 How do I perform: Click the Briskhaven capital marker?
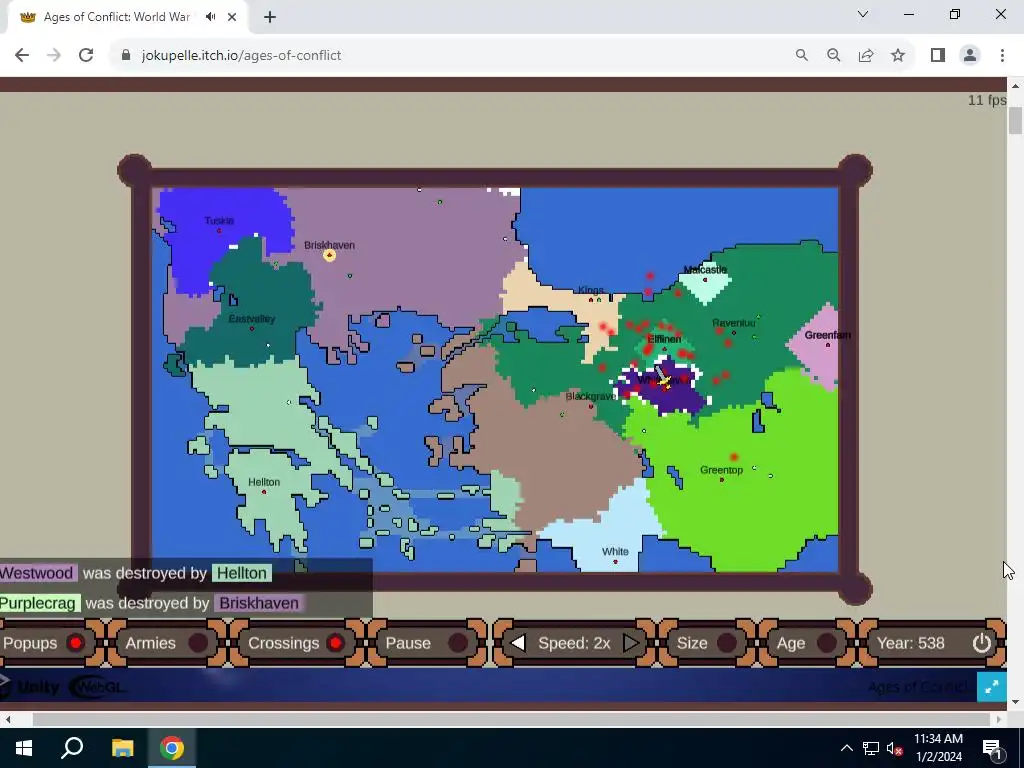(x=329, y=255)
